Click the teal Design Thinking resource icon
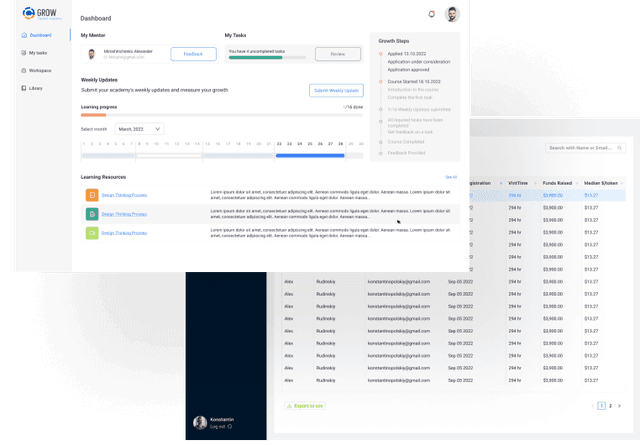 pos(92,214)
